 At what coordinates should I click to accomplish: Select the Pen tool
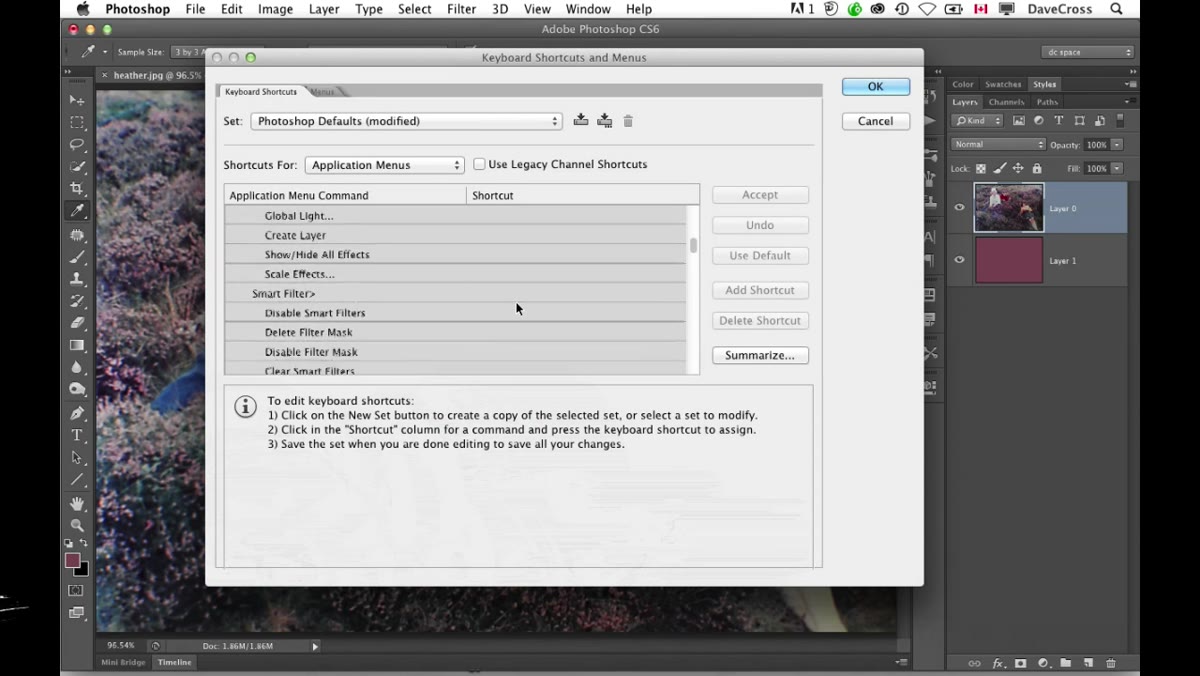pyautogui.click(x=77, y=413)
